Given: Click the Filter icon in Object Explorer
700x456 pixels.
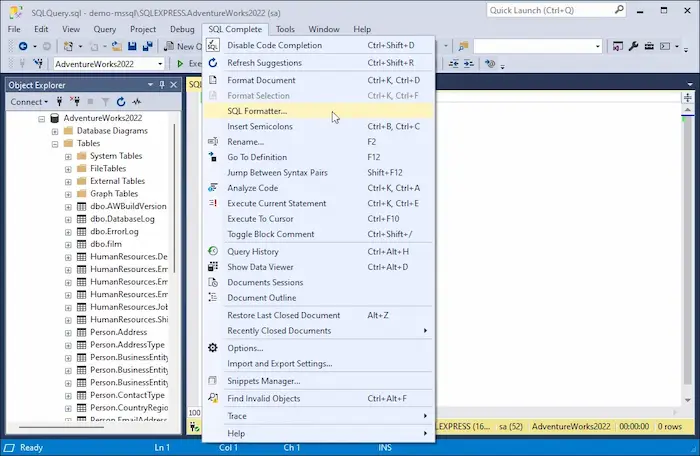Looking at the screenshot, I should 105,102.
